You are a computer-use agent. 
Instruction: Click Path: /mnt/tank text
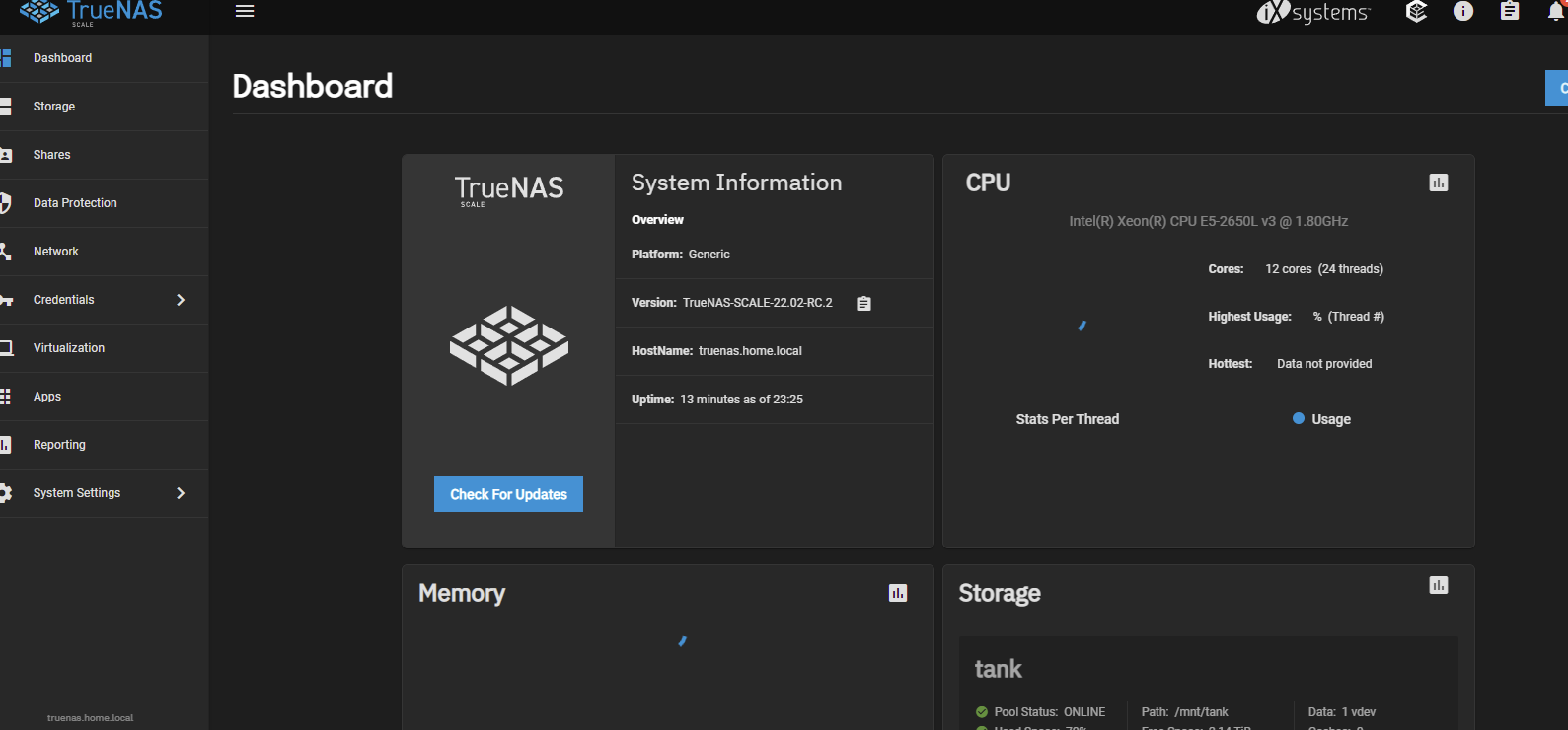click(1185, 712)
